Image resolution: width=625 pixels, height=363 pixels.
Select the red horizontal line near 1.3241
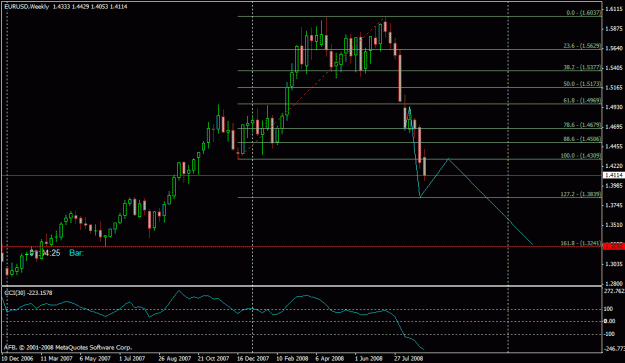point(302,247)
